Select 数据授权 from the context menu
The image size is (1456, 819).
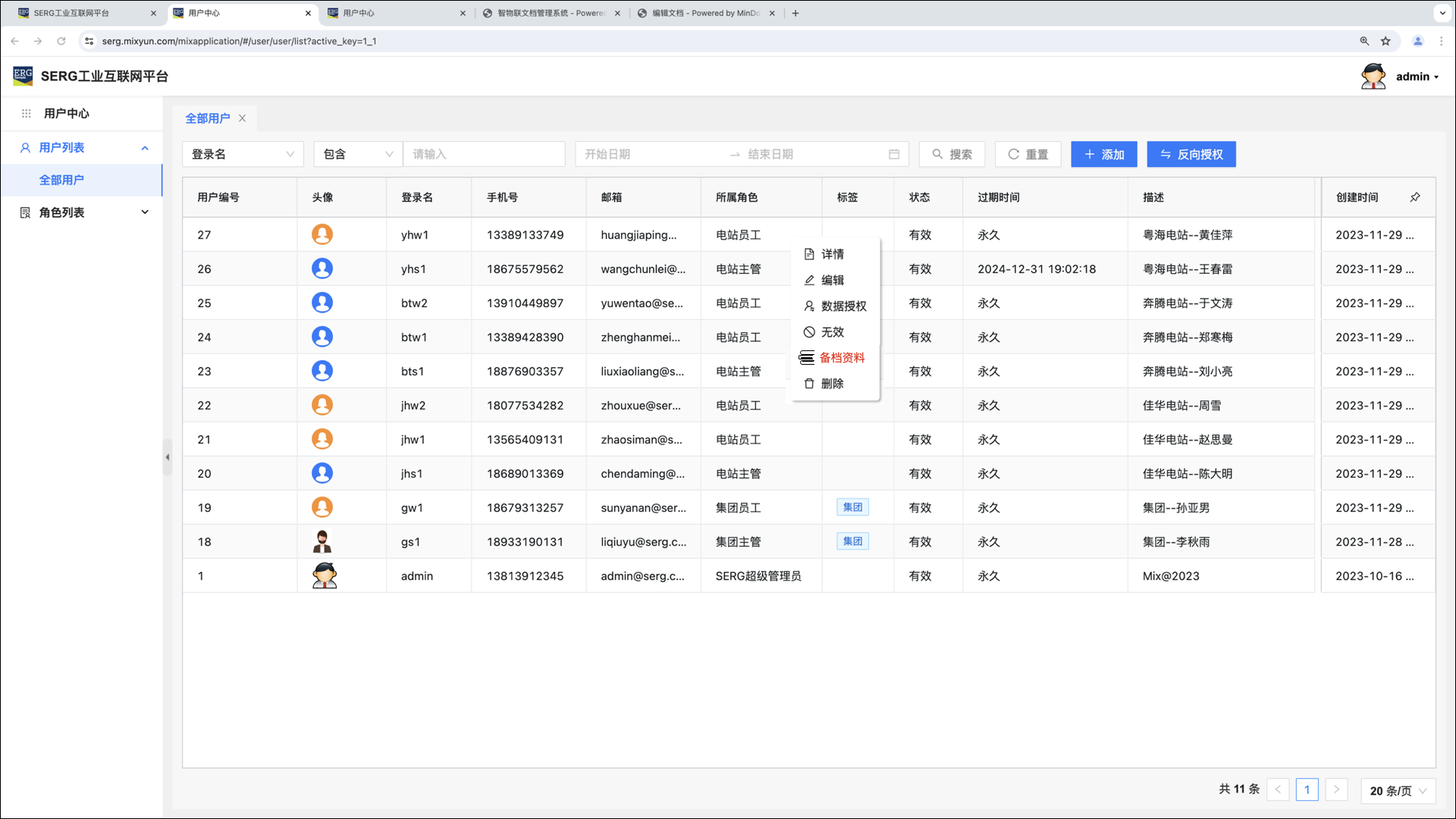[x=843, y=306]
